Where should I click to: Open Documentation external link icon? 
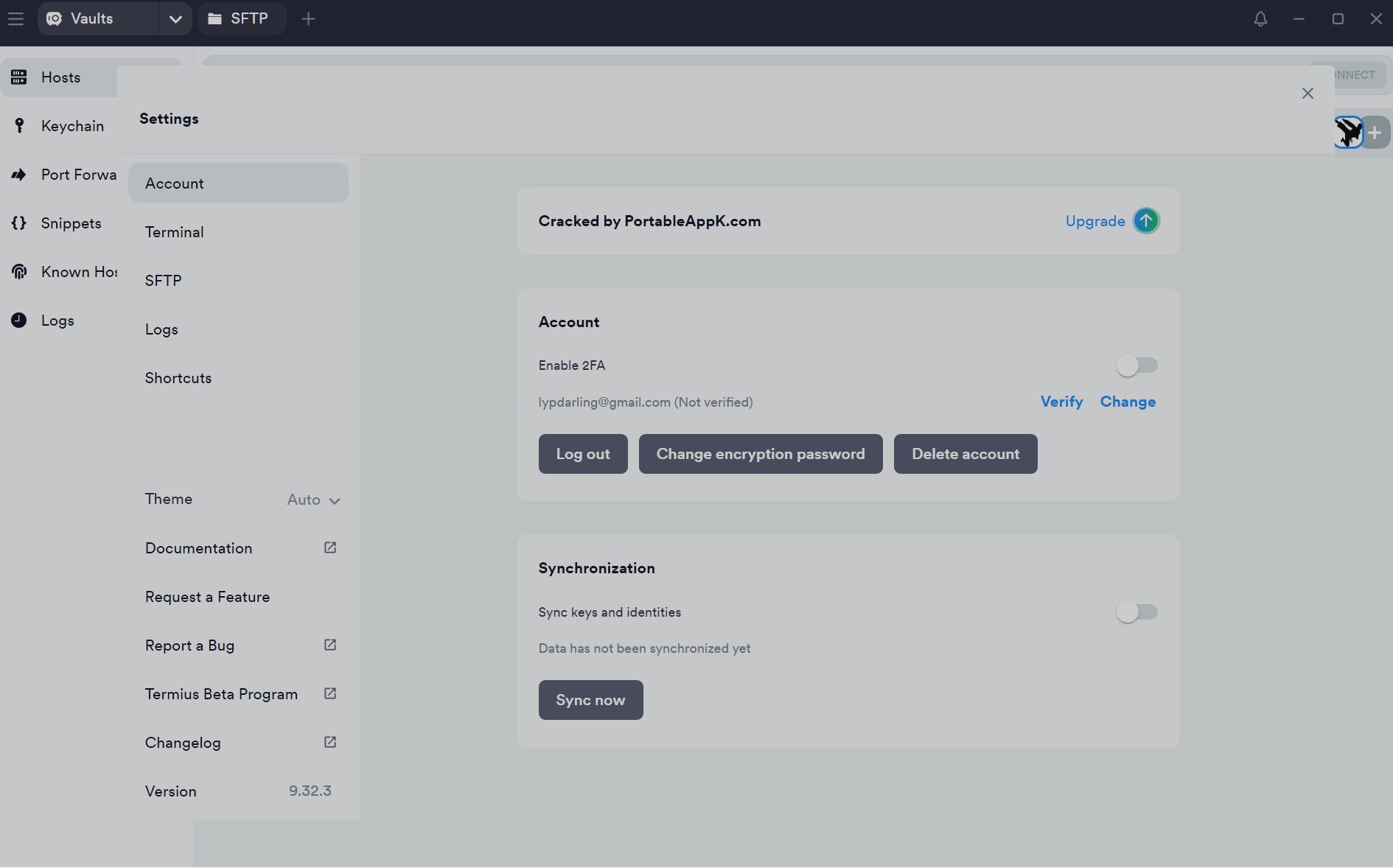pyautogui.click(x=330, y=547)
